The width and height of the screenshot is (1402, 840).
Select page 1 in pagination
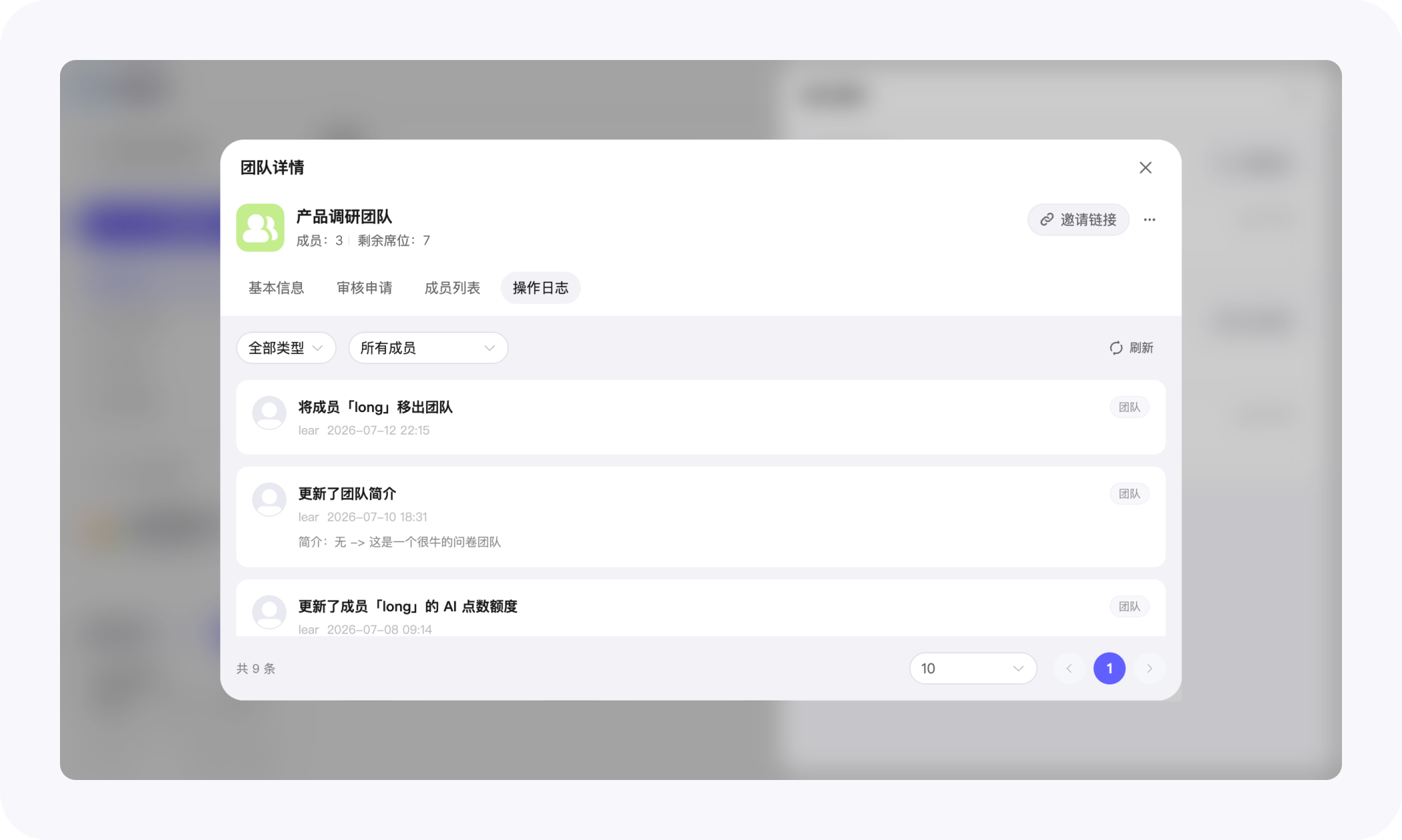(x=1109, y=669)
